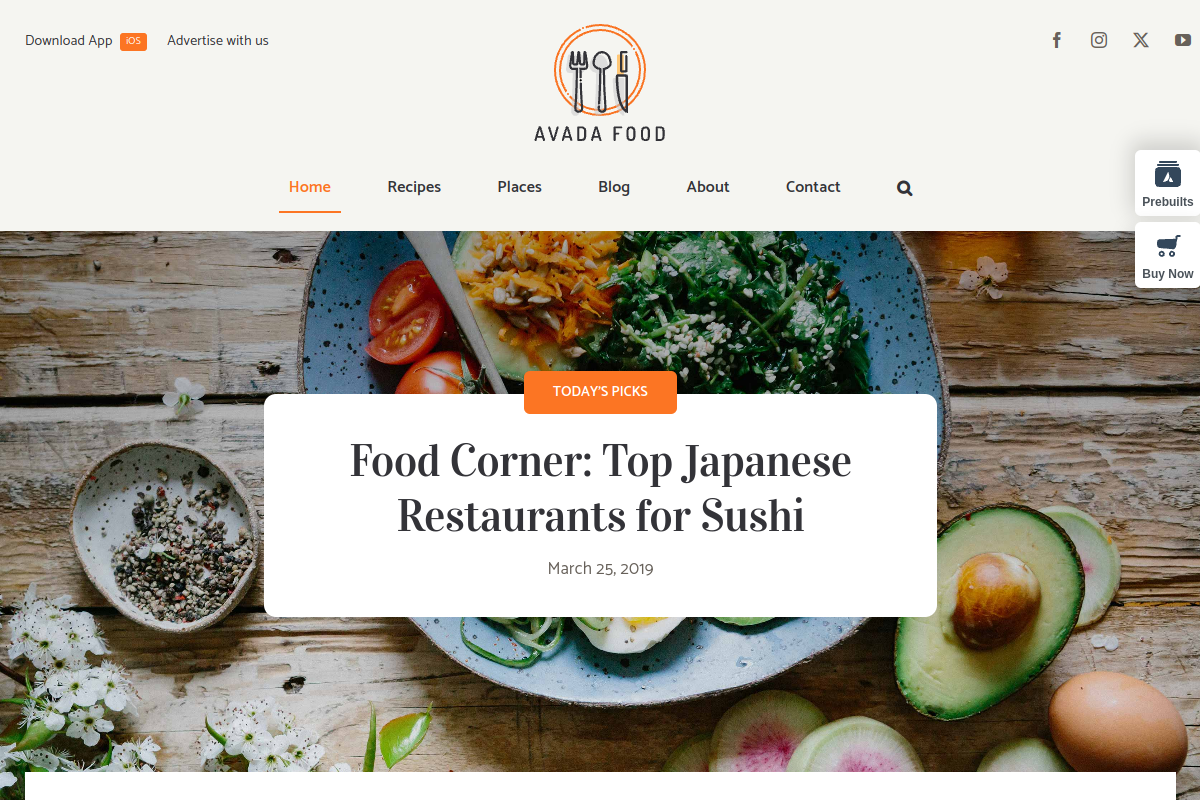Image resolution: width=1200 pixels, height=800 pixels.
Task: Visit the About menu item
Action: 708,187
